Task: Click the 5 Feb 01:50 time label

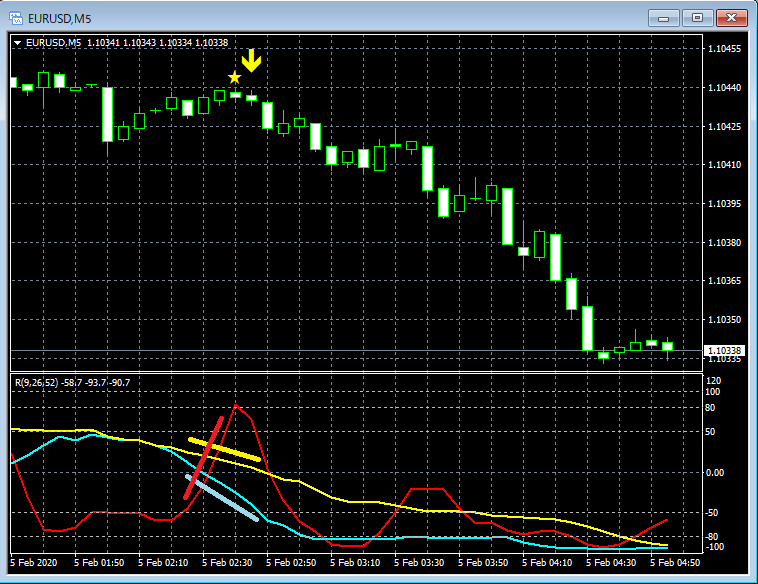Action: tap(99, 563)
